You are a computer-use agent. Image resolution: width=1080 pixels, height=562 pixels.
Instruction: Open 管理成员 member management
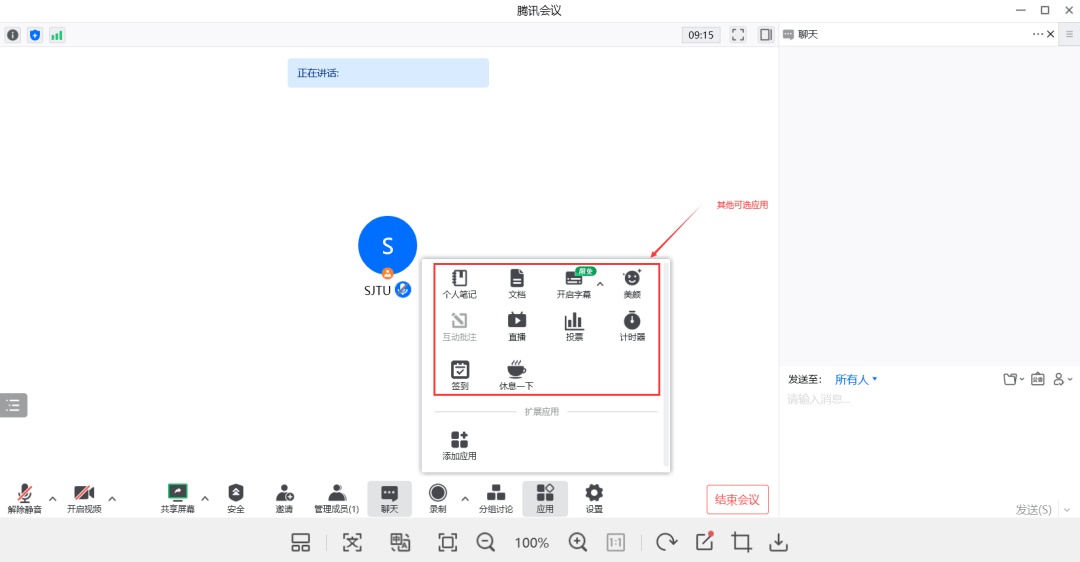coord(337,498)
